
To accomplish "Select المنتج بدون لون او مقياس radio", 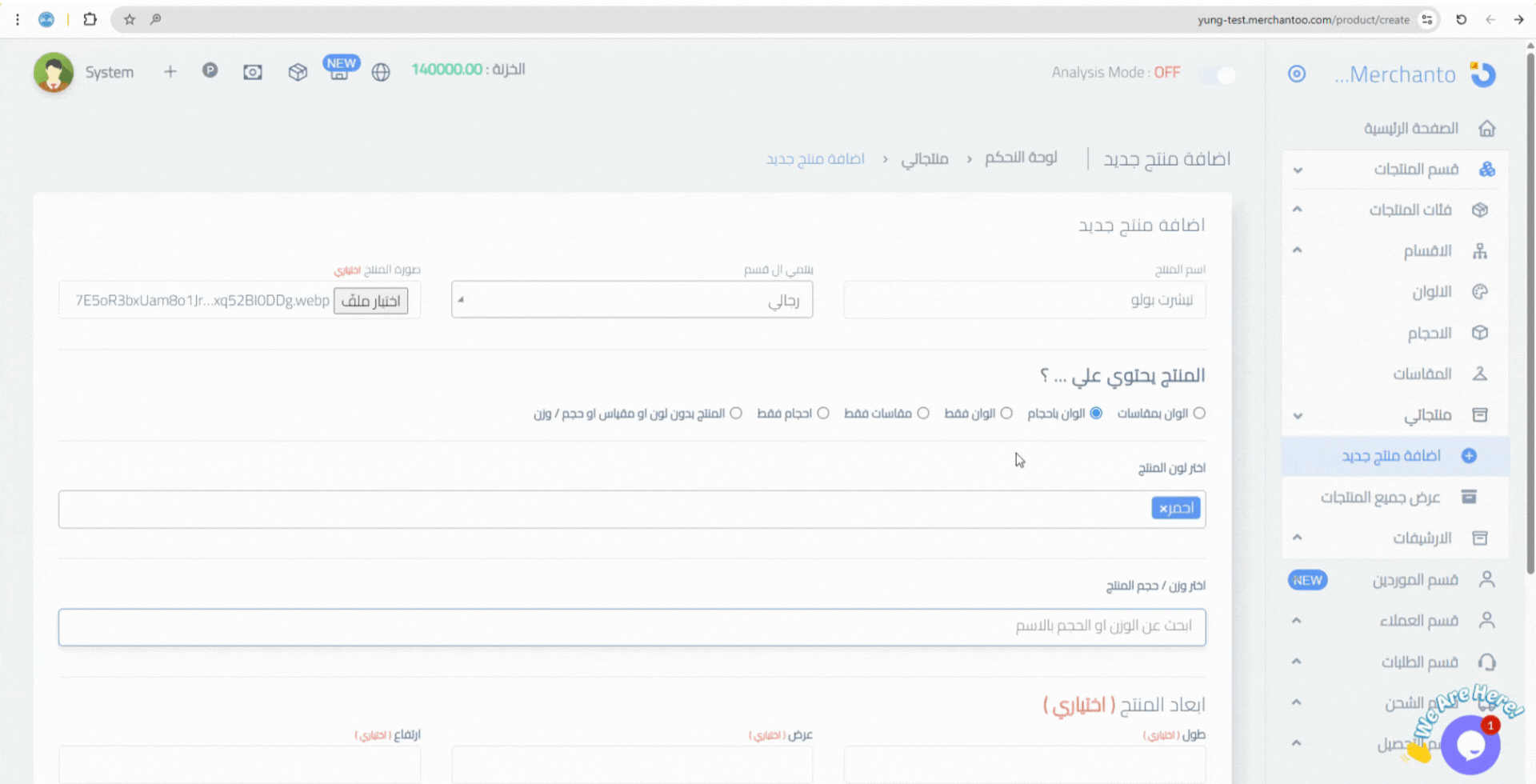I will [736, 414].
